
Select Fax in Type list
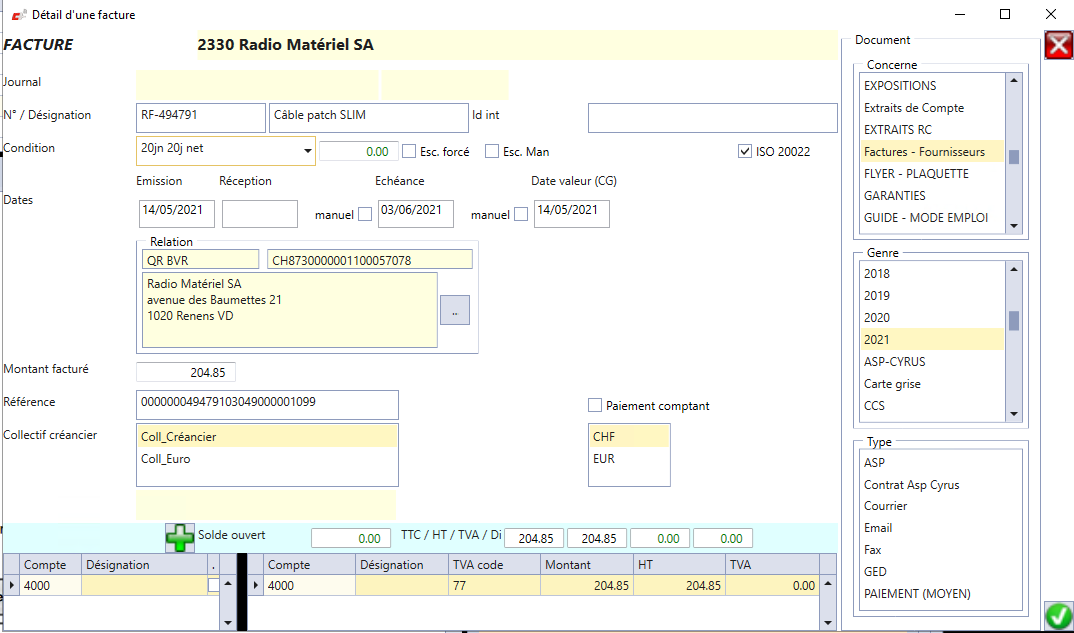(941, 549)
